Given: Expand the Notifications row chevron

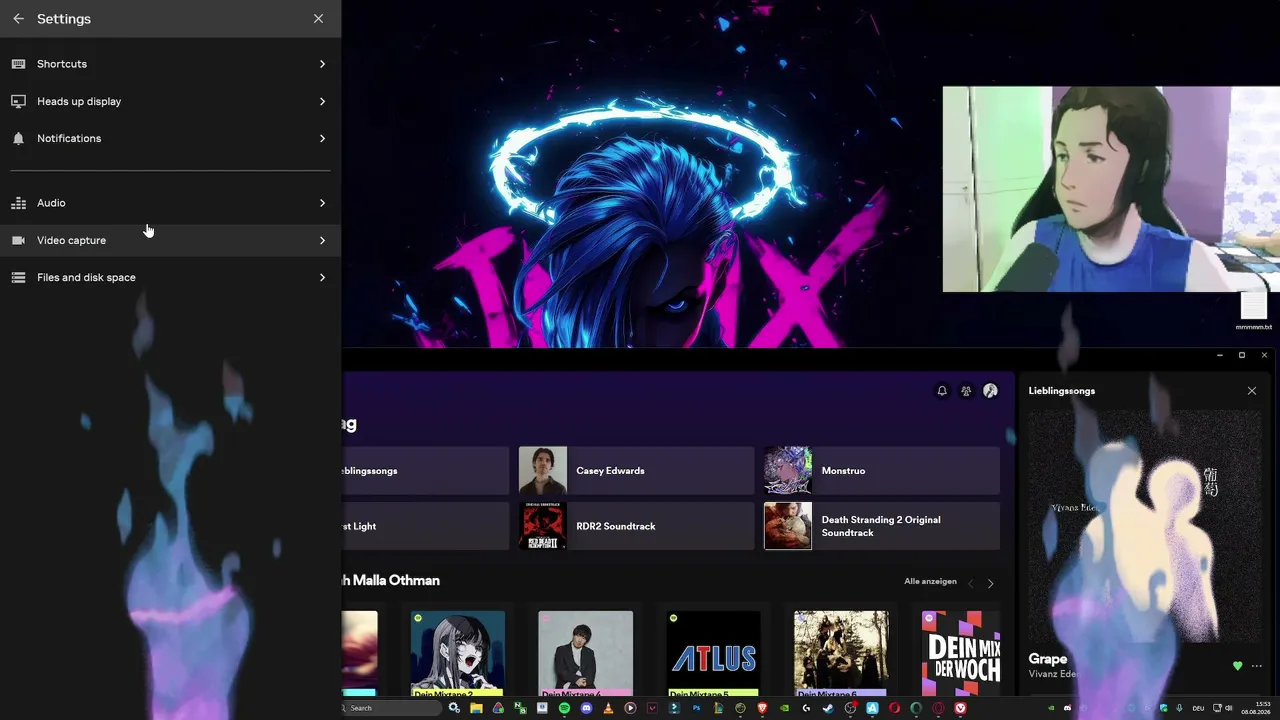Looking at the screenshot, I should (322, 138).
